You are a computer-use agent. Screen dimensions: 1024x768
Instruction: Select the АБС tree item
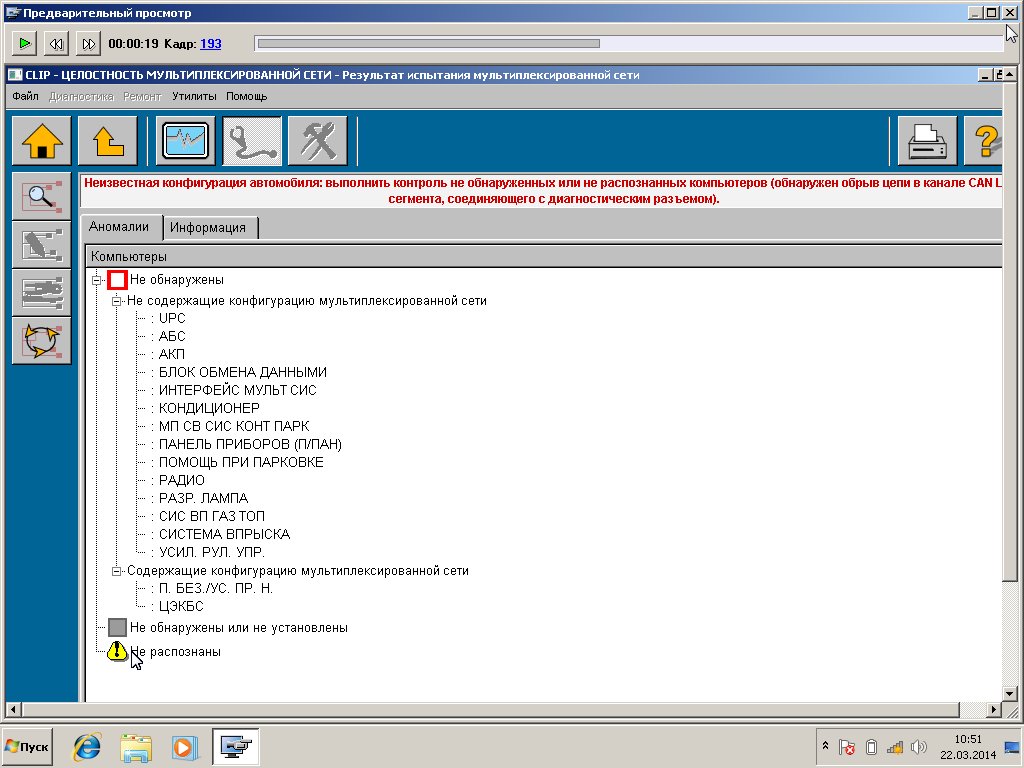tap(172, 336)
